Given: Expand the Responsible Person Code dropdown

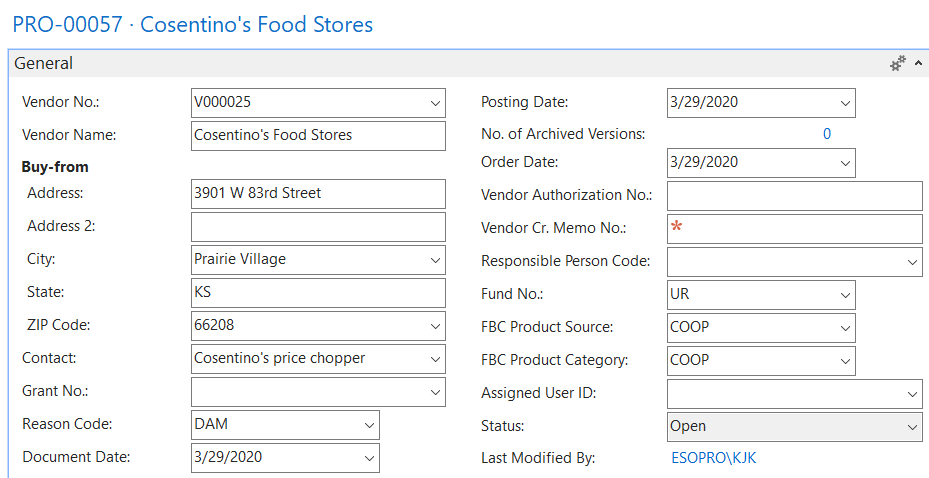Looking at the screenshot, I should [912, 262].
